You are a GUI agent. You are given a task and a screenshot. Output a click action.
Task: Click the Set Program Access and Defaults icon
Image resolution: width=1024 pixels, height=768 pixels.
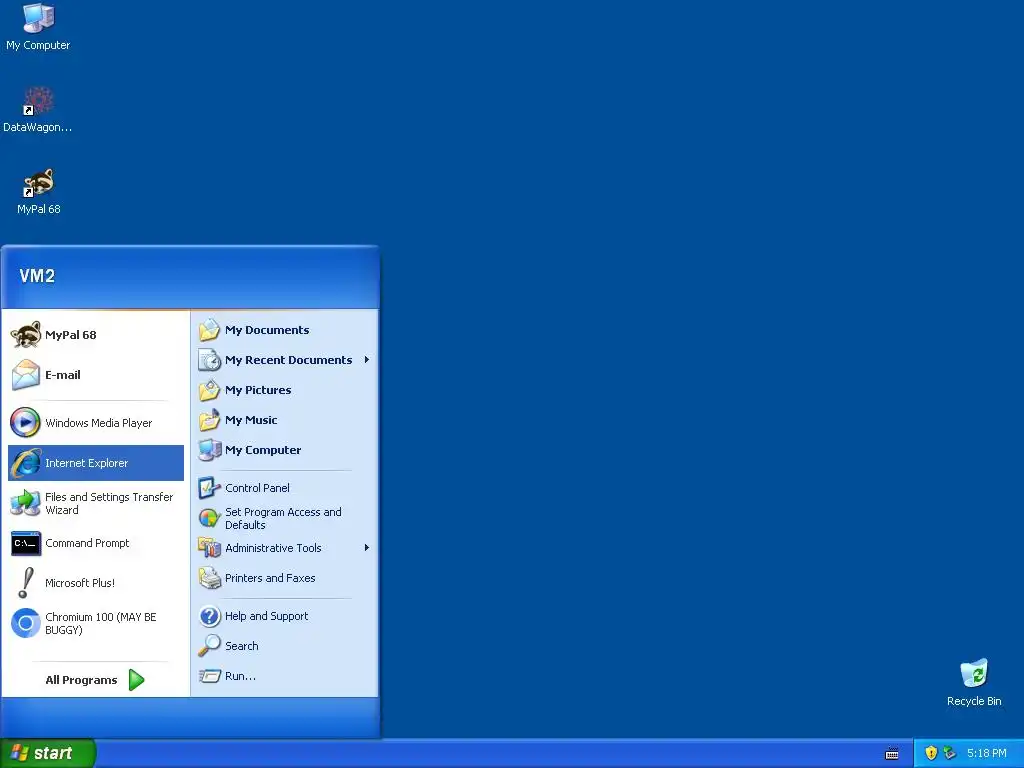click(209, 519)
